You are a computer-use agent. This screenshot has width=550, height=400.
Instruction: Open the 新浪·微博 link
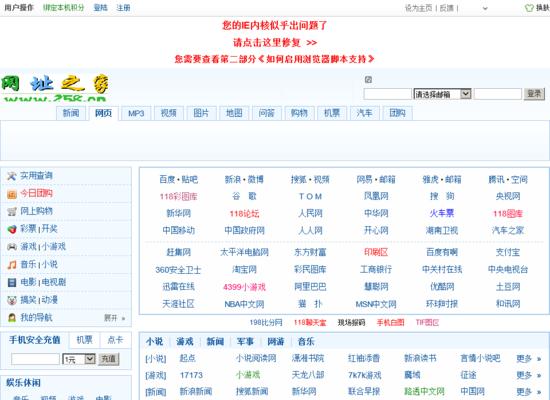[244, 179]
